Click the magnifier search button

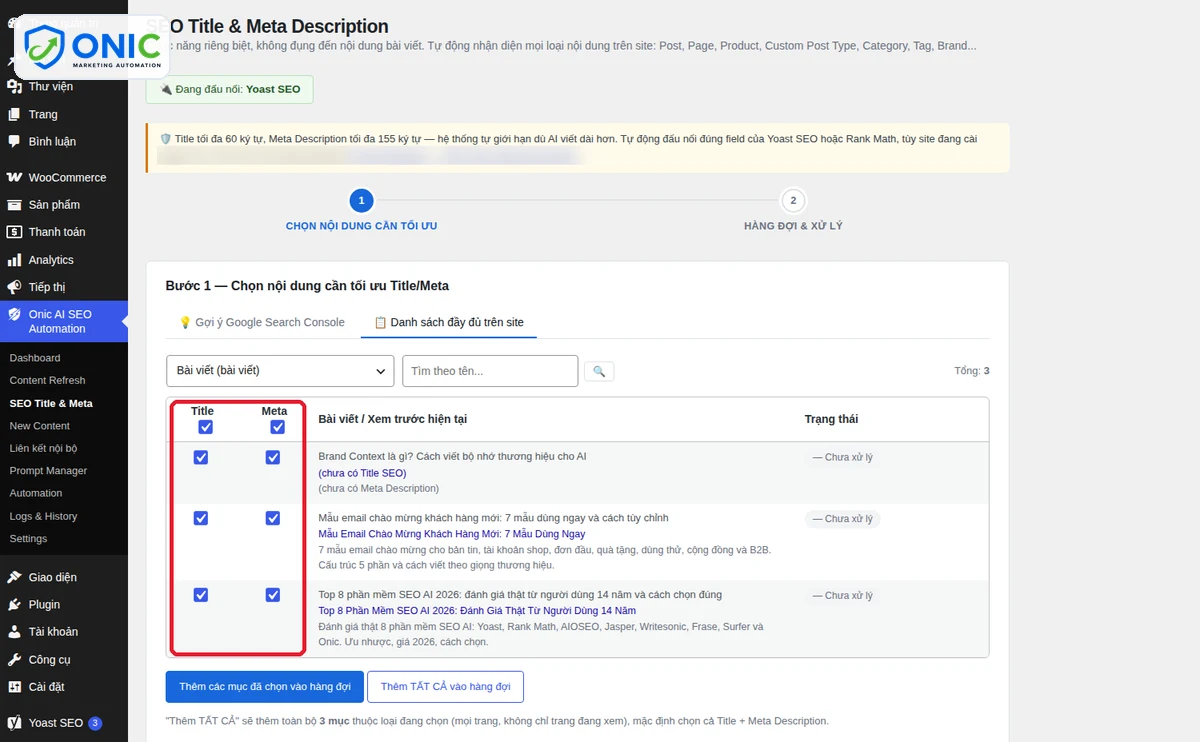point(599,371)
